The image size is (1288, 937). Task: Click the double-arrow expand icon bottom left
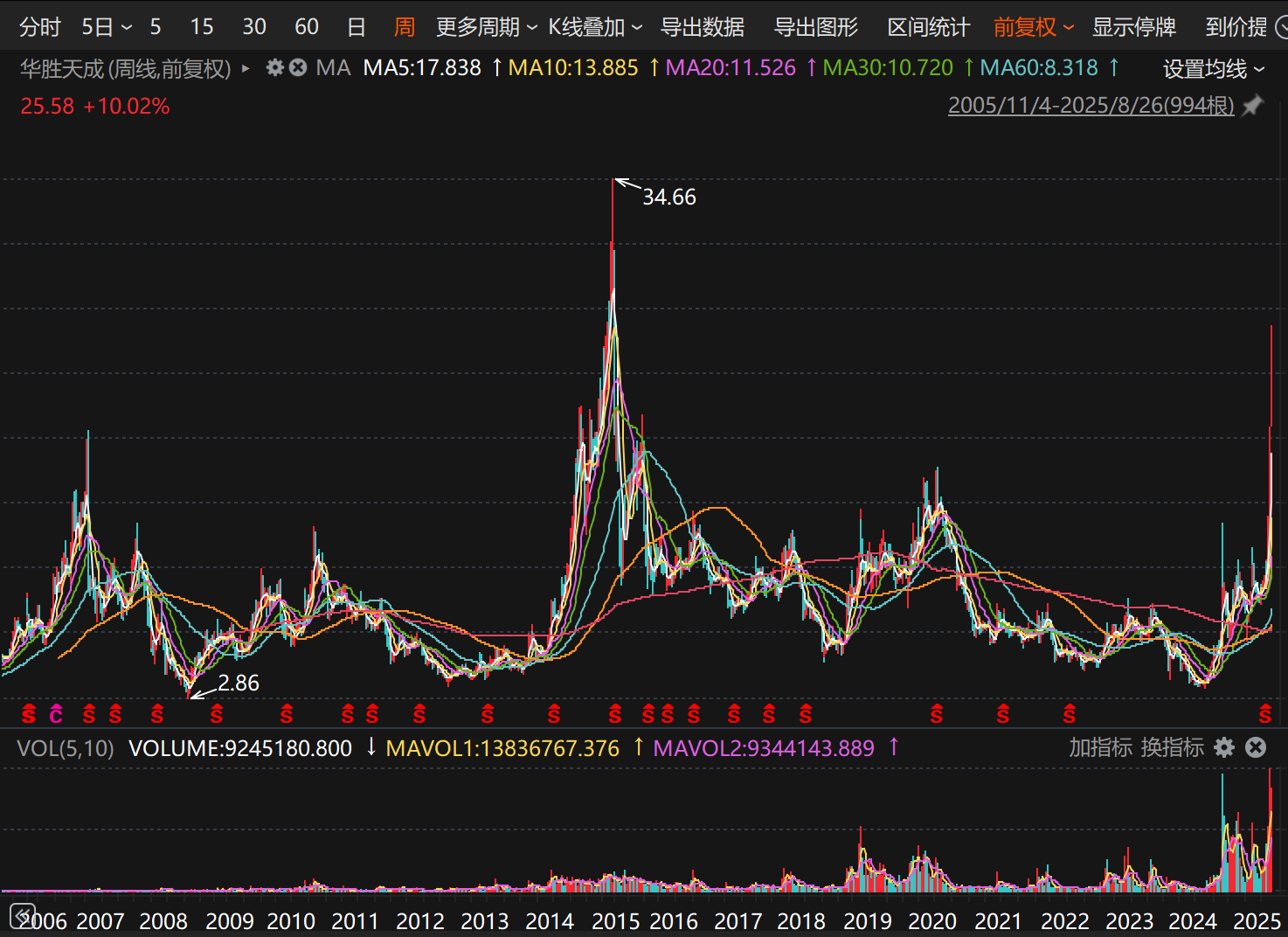coord(22,915)
